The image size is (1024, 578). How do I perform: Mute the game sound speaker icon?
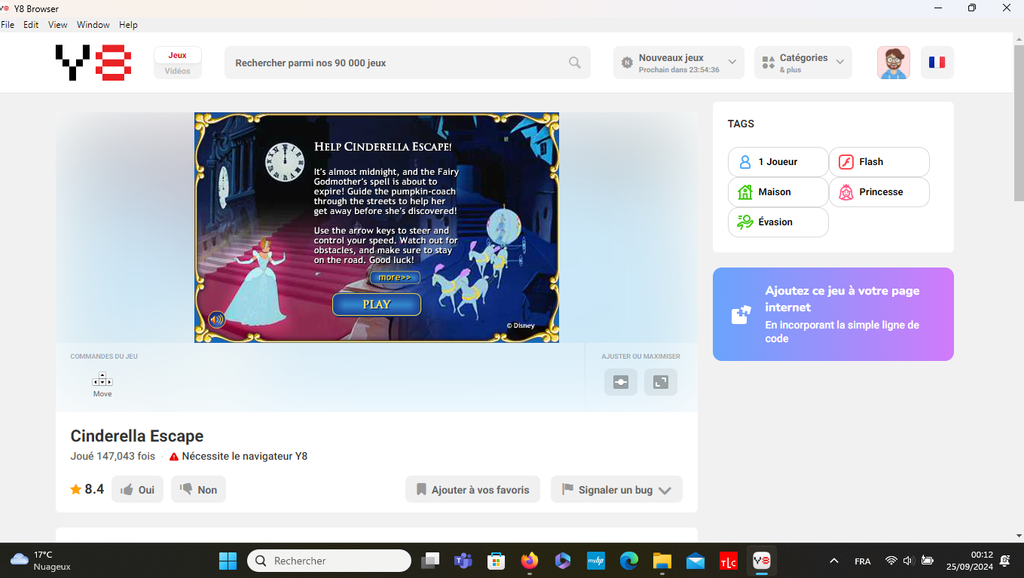[x=216, y=320]
